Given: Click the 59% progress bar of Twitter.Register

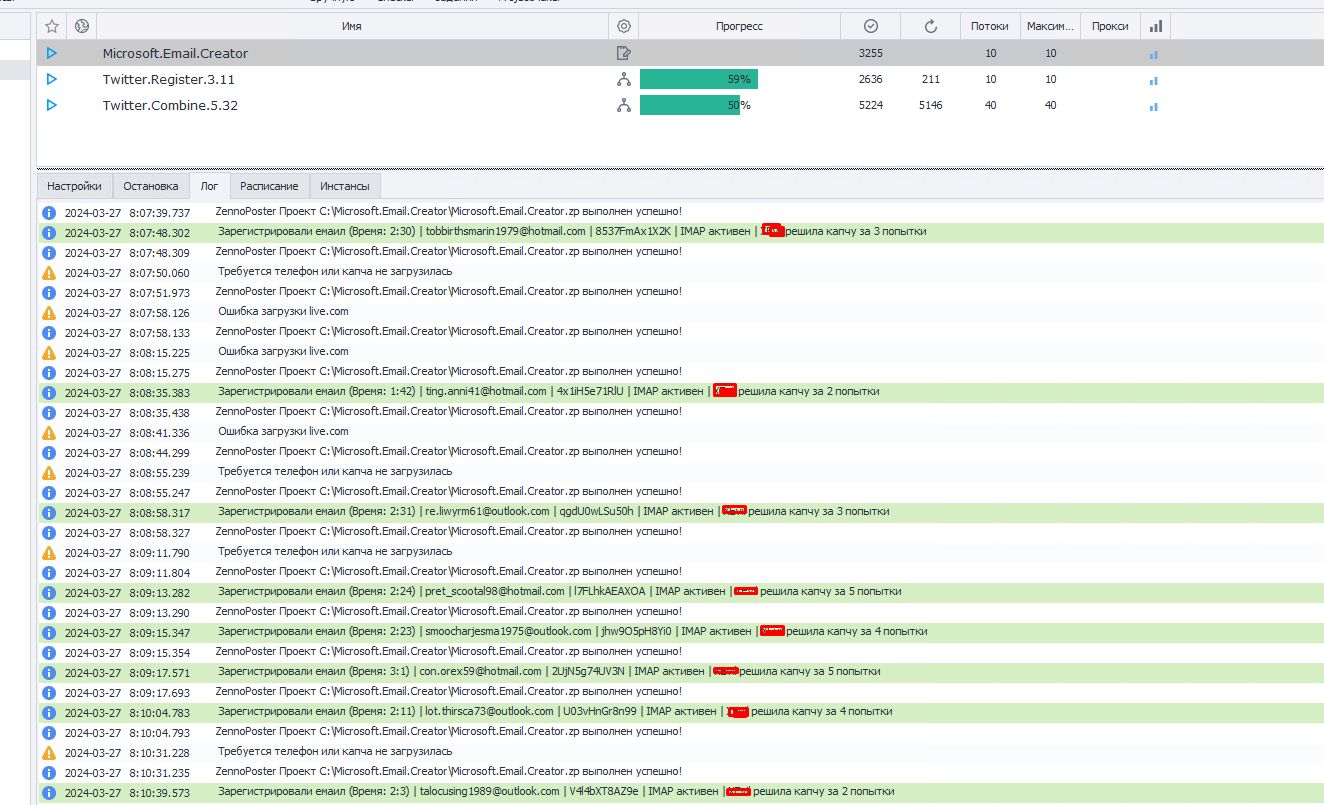Looking at the screenshot, I should pos(699,79).
